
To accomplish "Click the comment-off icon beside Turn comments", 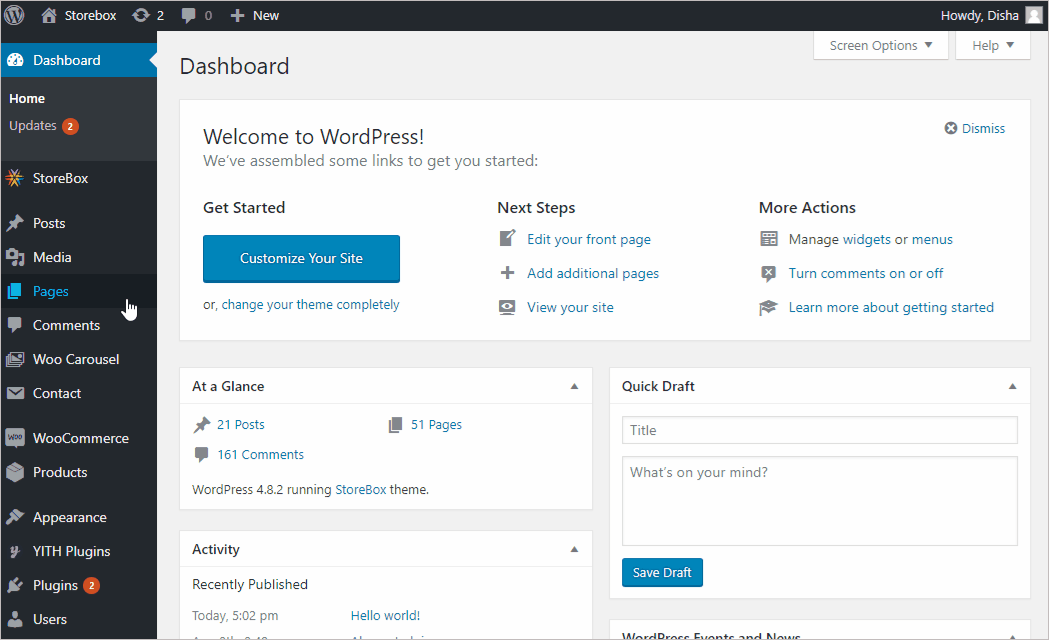I will tap(769, 273).
